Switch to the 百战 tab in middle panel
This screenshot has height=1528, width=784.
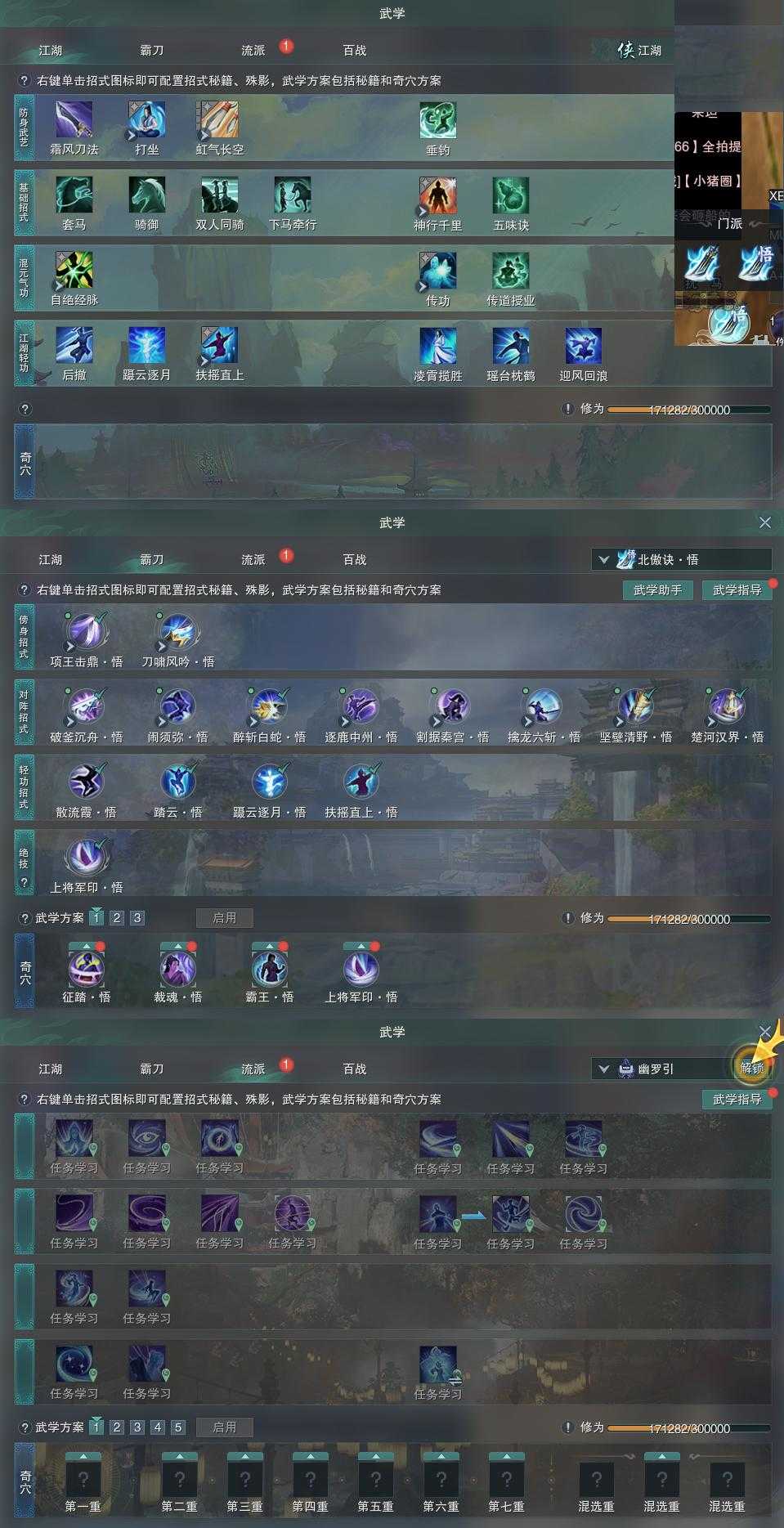355,559
